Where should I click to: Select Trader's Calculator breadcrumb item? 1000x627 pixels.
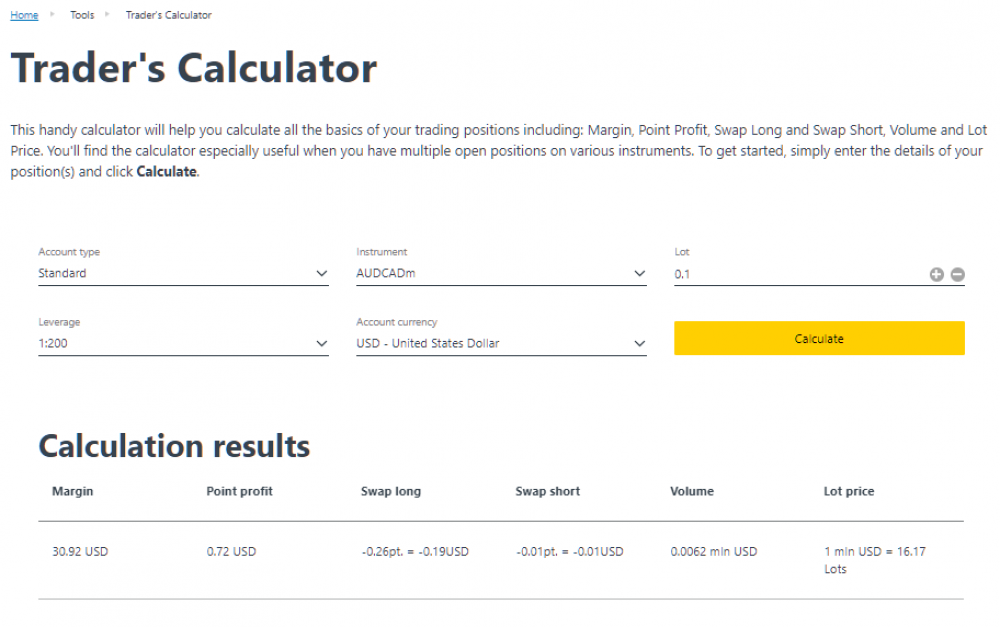coord(168,15)
